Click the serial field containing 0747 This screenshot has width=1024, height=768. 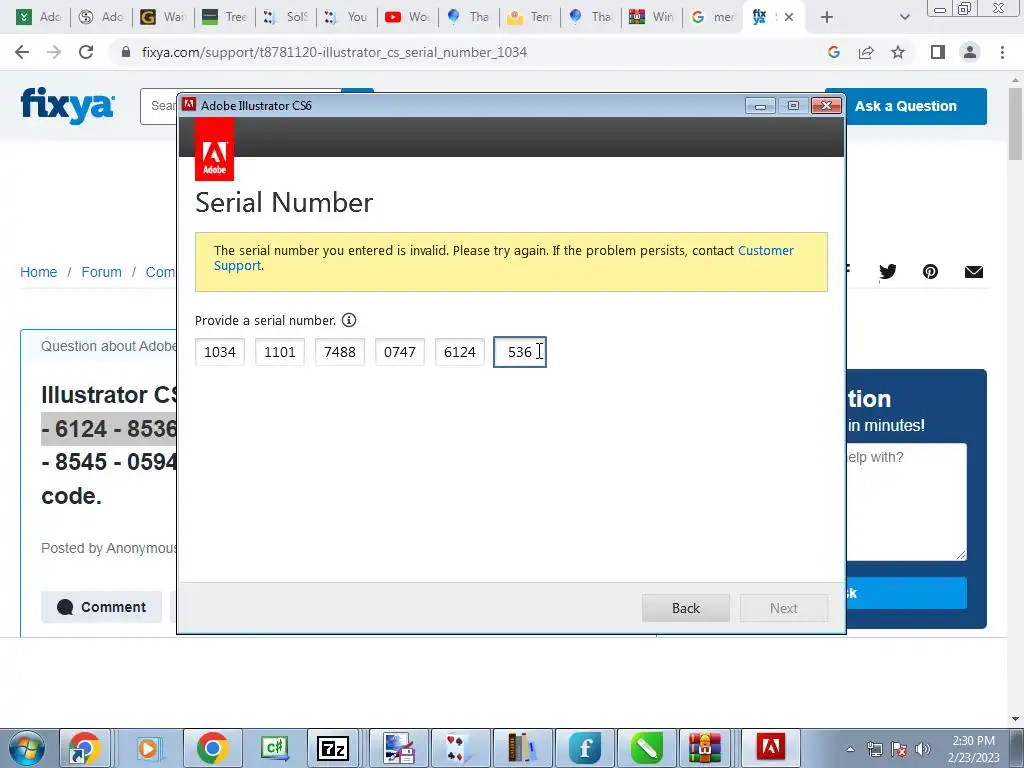(x=400, y=352)
